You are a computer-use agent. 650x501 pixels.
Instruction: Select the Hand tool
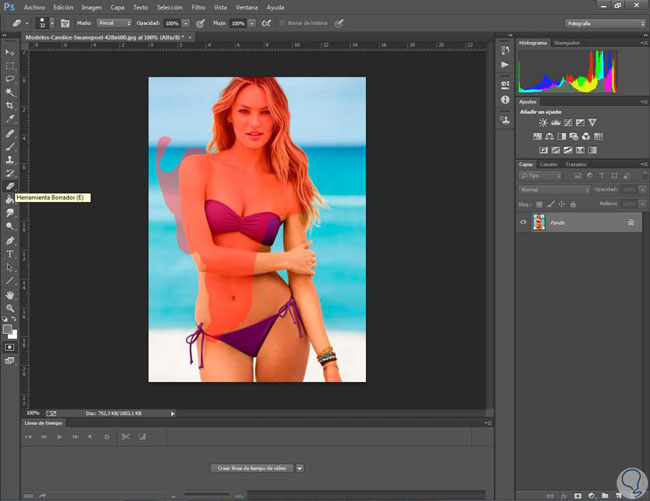[10, 295]
